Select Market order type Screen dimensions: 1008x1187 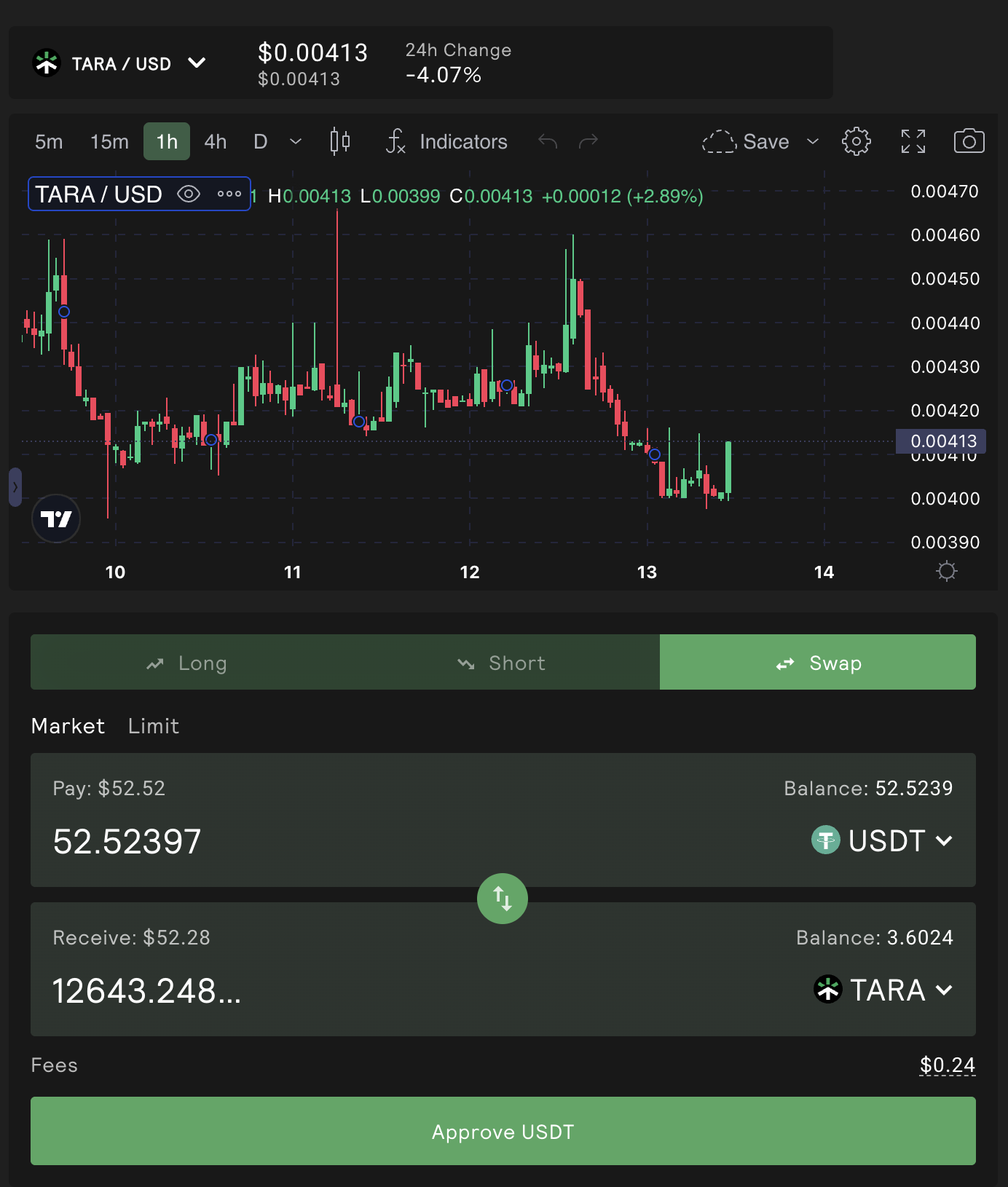coord(68,726)
